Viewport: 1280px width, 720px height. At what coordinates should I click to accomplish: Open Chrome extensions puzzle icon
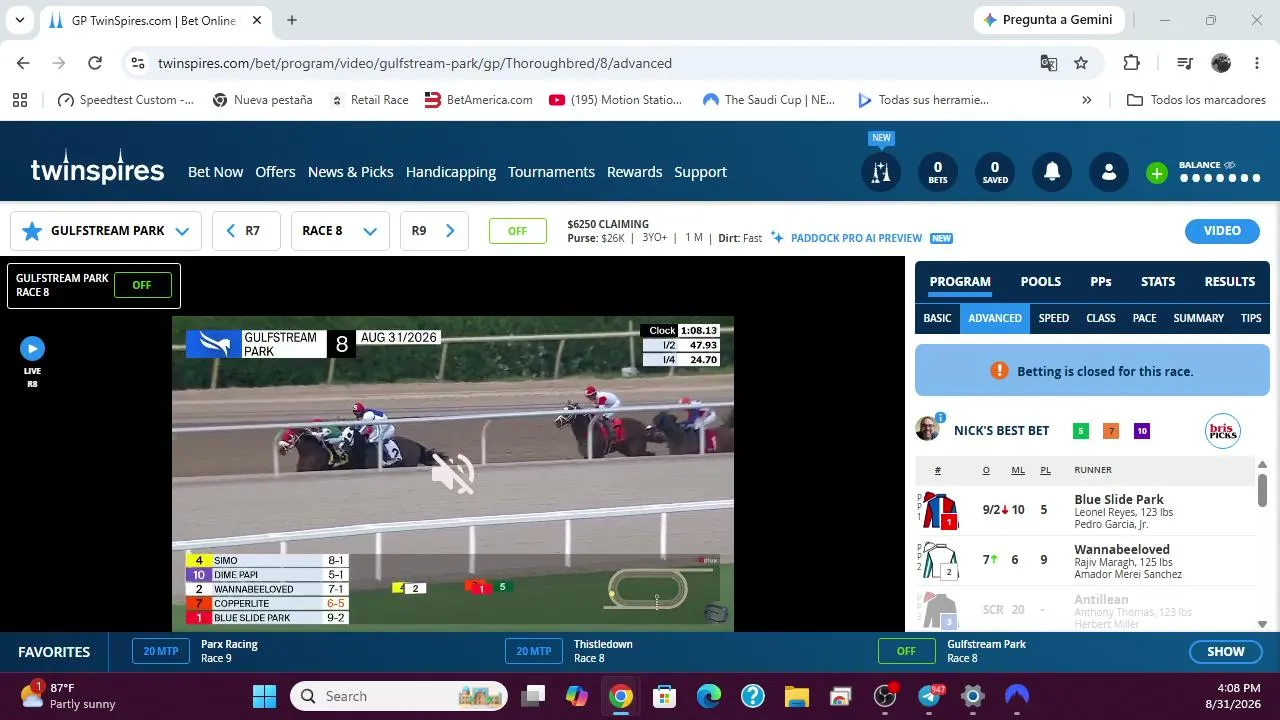[x=1132, y=63]
